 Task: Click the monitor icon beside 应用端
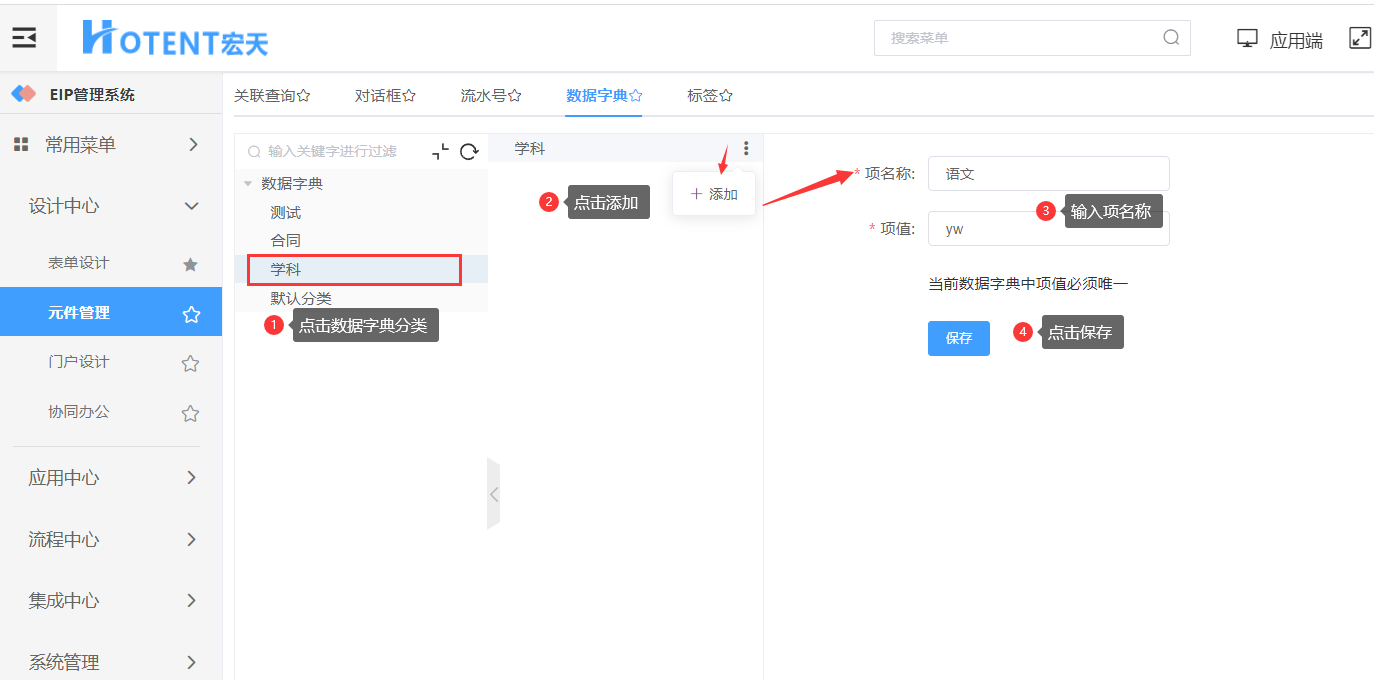tap(1247, 39)
